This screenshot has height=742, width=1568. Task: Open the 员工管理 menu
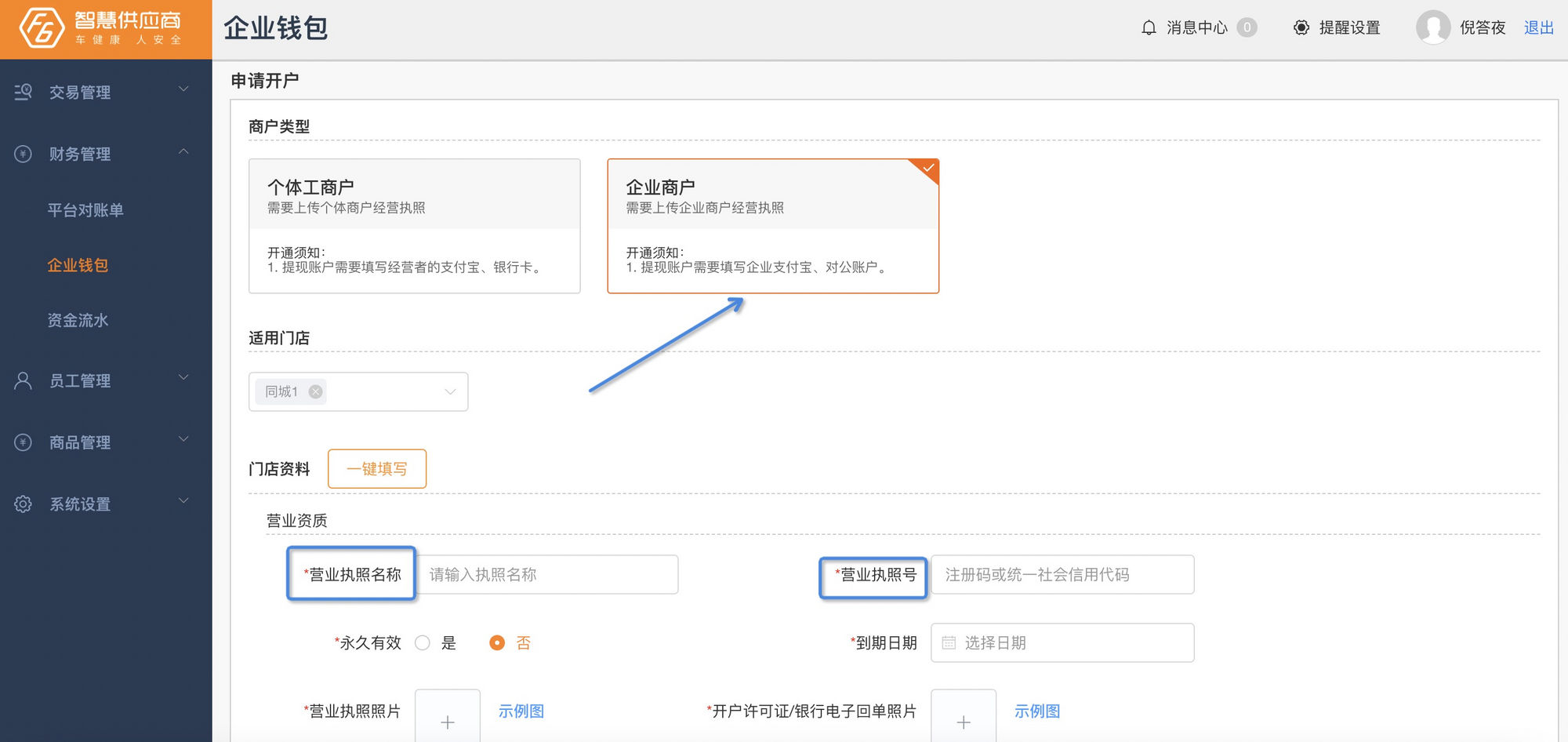pos(106,380)
